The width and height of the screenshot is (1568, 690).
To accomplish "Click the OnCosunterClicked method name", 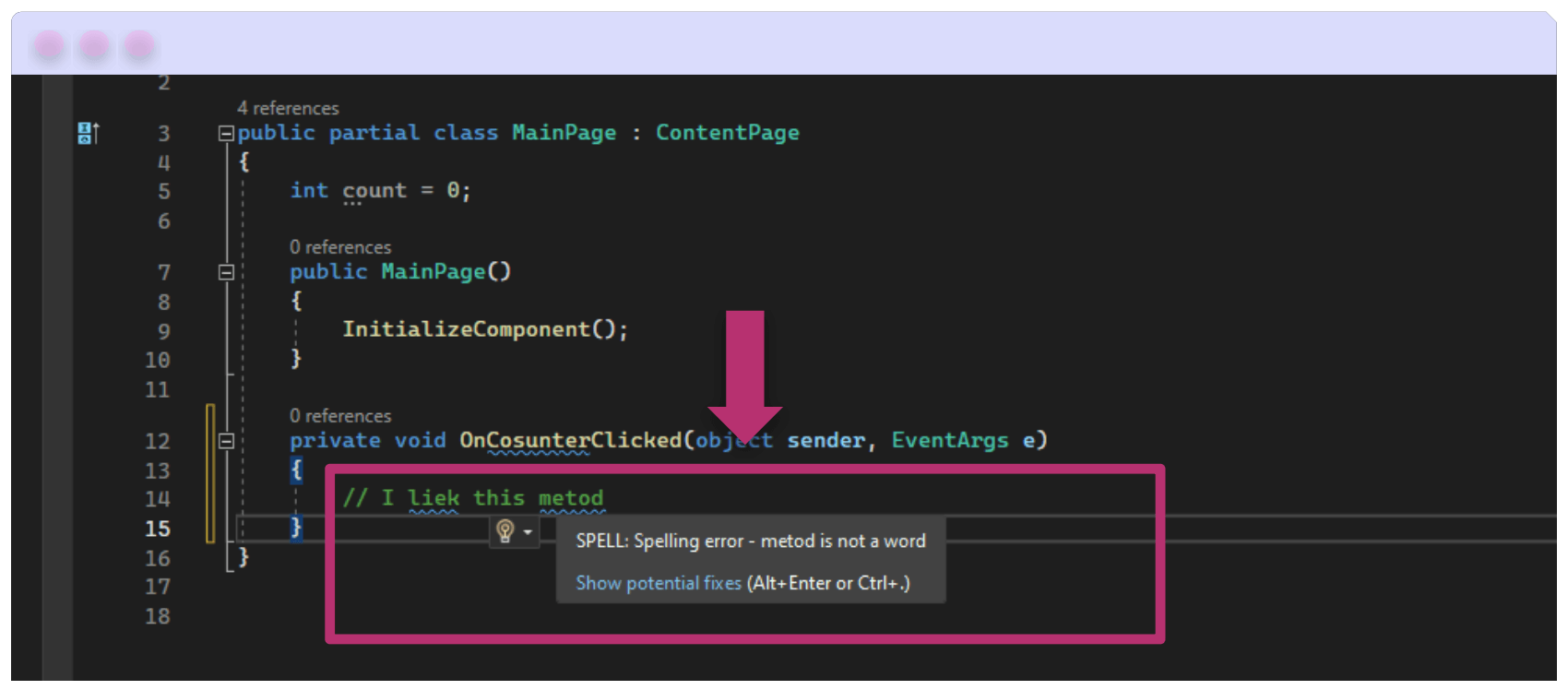I will click(571, 440).
